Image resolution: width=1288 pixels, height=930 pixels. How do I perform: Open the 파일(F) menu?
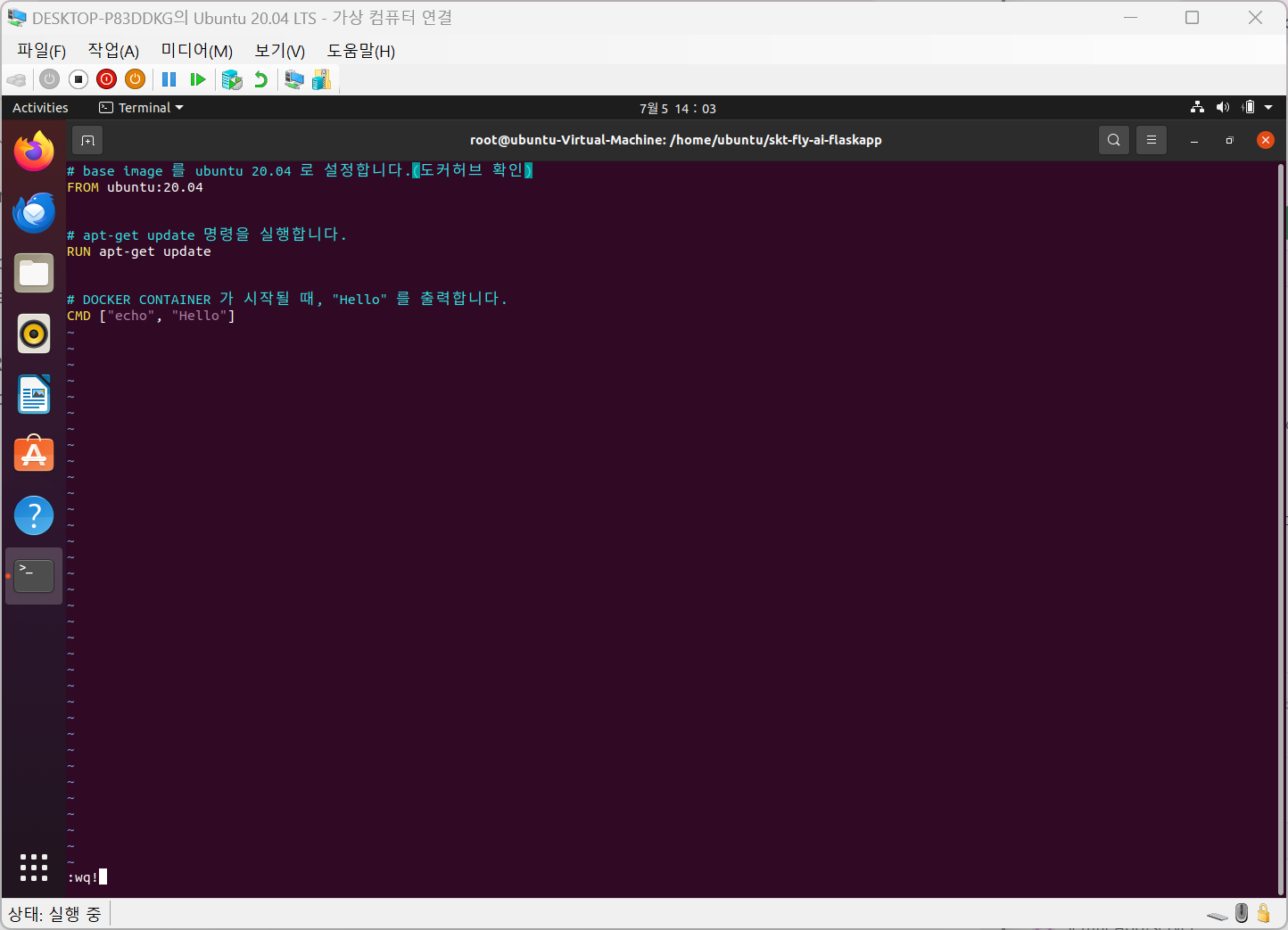[42, 51]
